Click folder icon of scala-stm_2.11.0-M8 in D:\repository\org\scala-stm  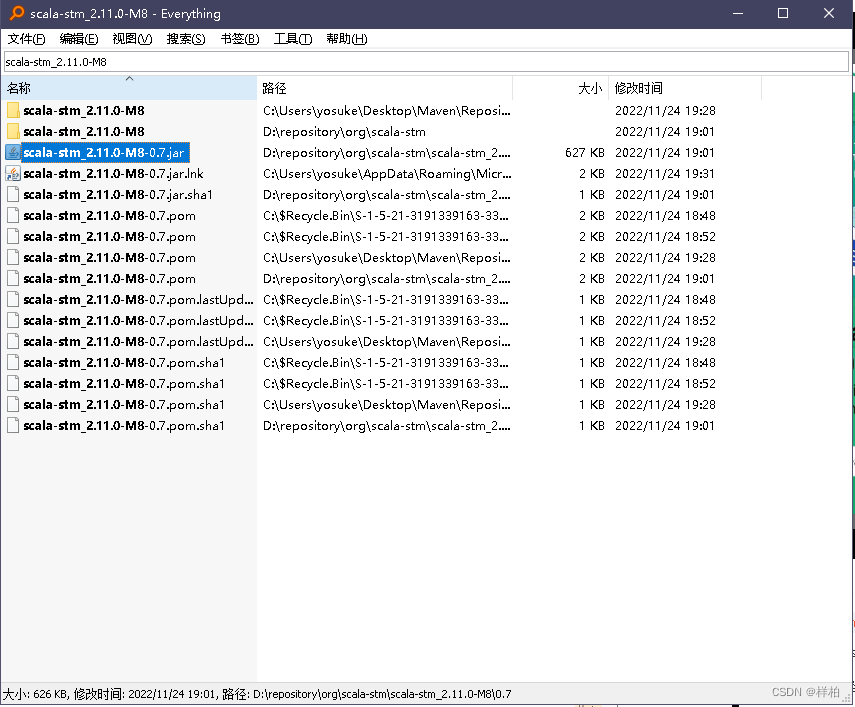point(13,131)
